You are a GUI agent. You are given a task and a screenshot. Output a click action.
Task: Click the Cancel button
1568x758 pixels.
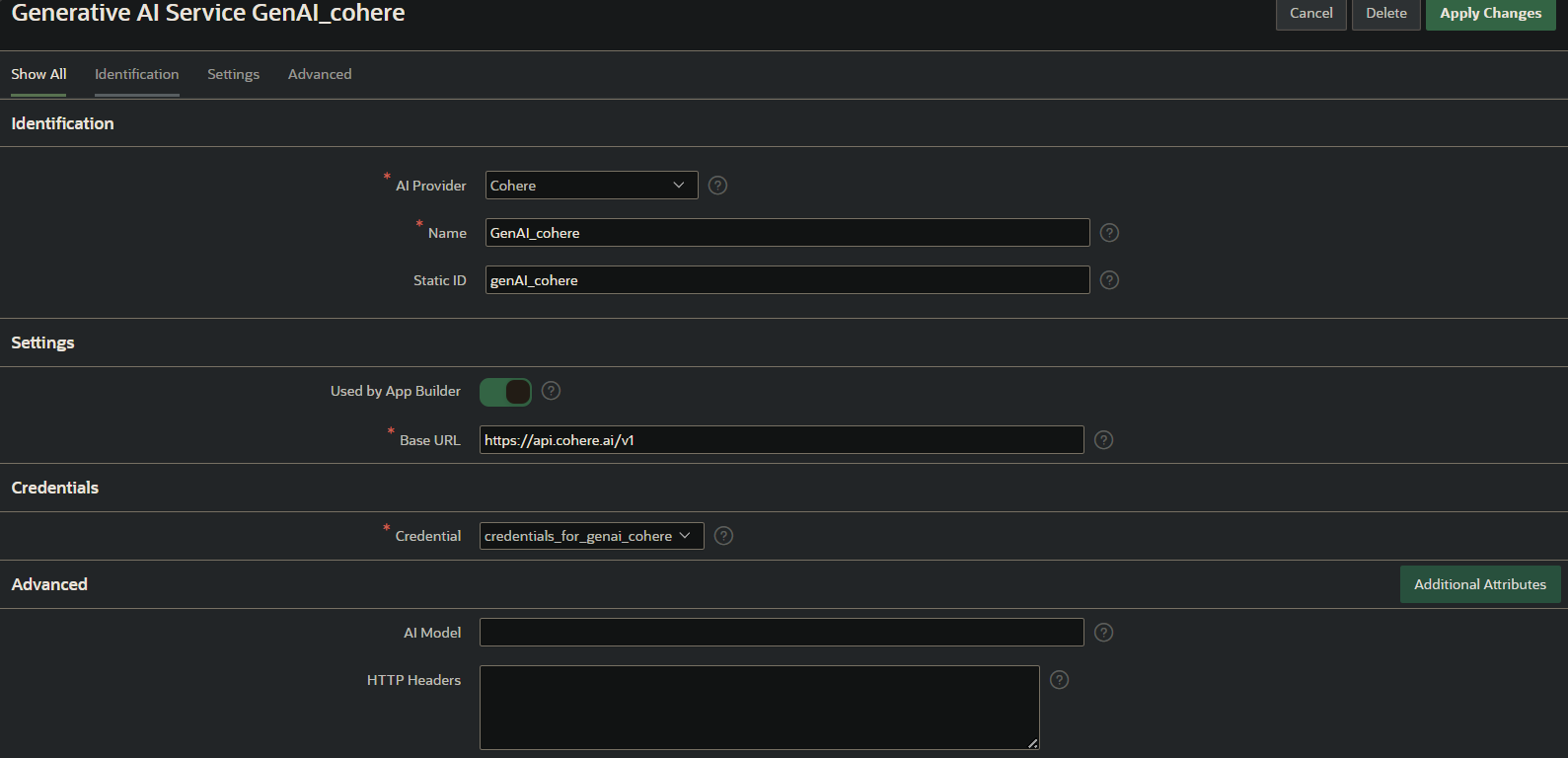1311,14
